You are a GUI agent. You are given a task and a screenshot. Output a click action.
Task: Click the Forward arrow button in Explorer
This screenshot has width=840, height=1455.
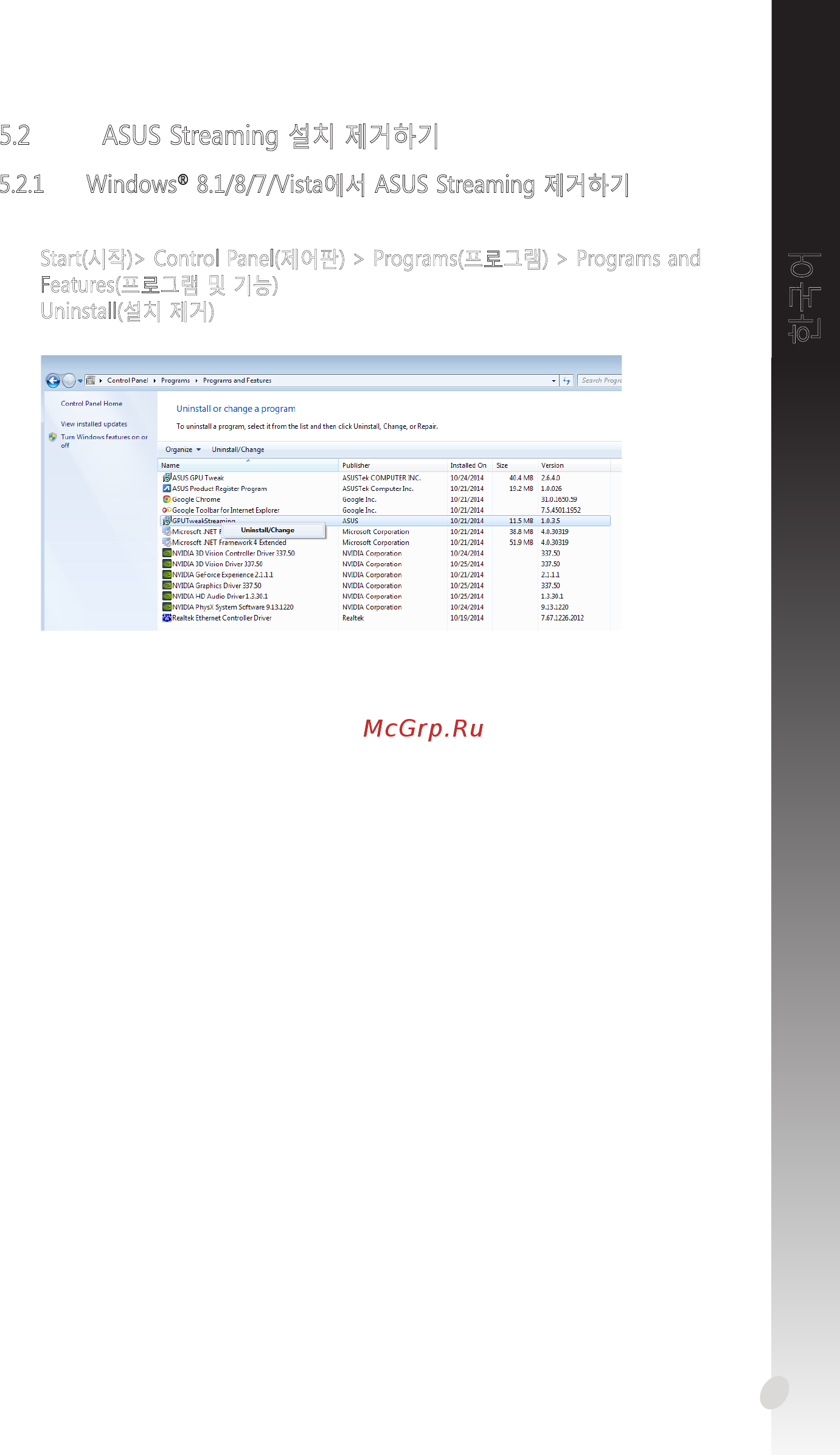click(69, 381)
